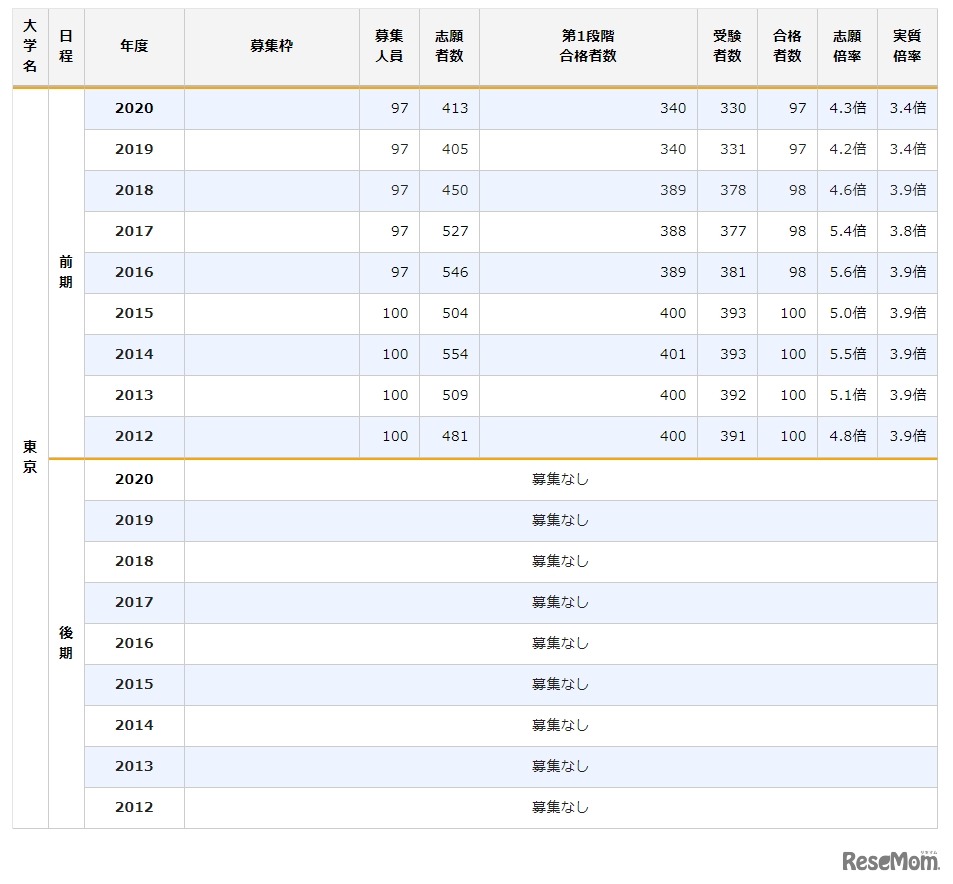Click the 受験者数 column header
Screen dimensions: 953x884
click(726, 47)
